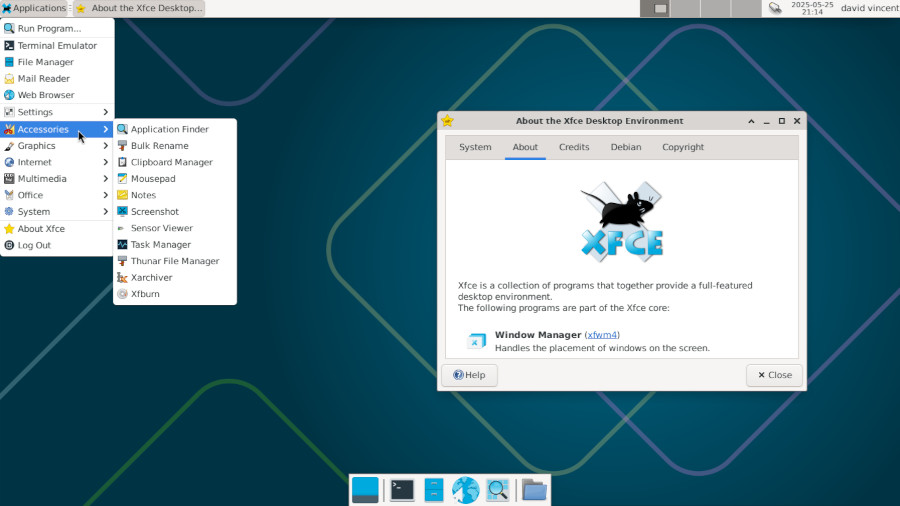Expand the Office submenu

point(57,195)
